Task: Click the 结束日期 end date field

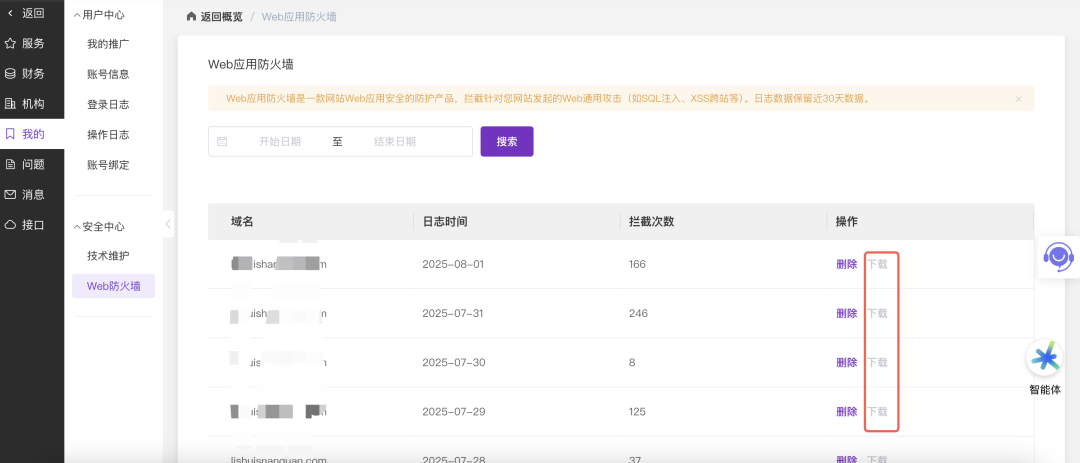Action: (x=395, y=142)
